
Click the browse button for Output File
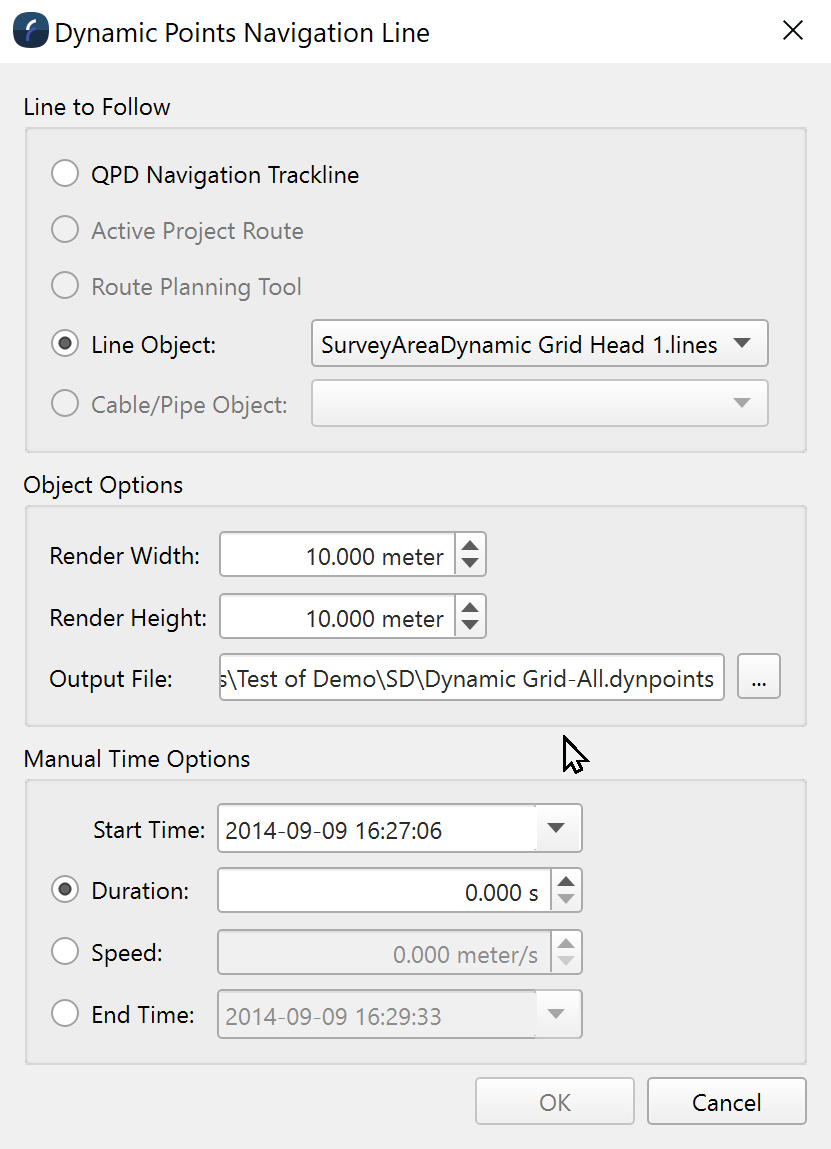pos(758,679)
